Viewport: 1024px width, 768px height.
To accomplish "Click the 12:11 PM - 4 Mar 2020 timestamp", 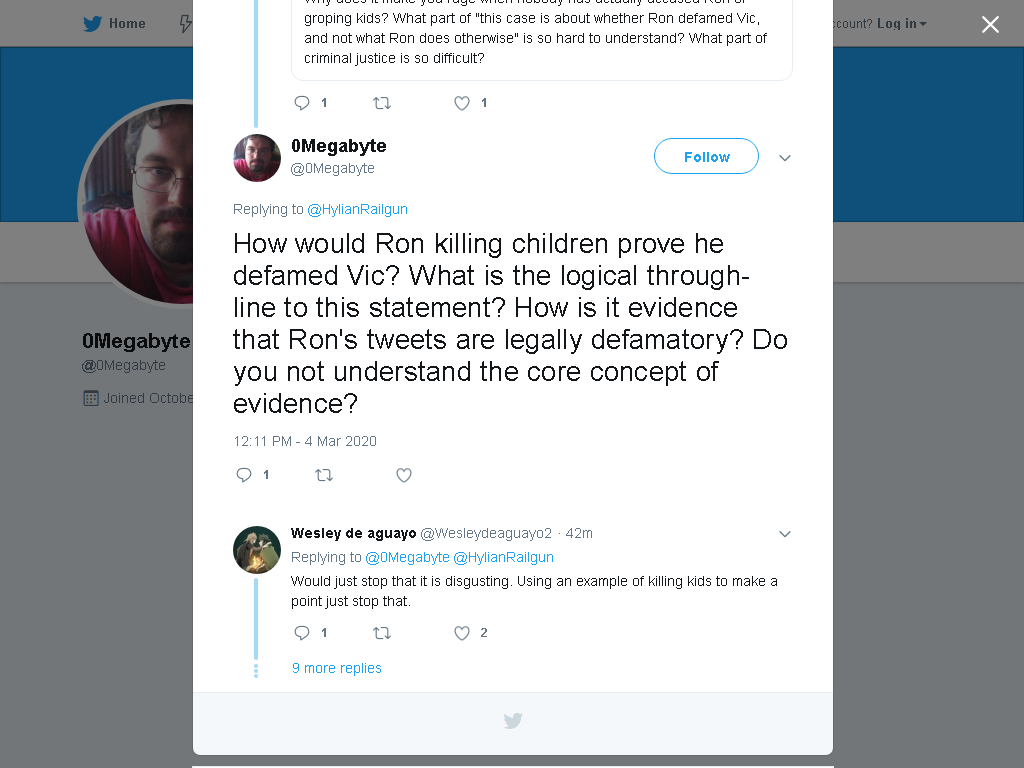I will coord(305,441).
